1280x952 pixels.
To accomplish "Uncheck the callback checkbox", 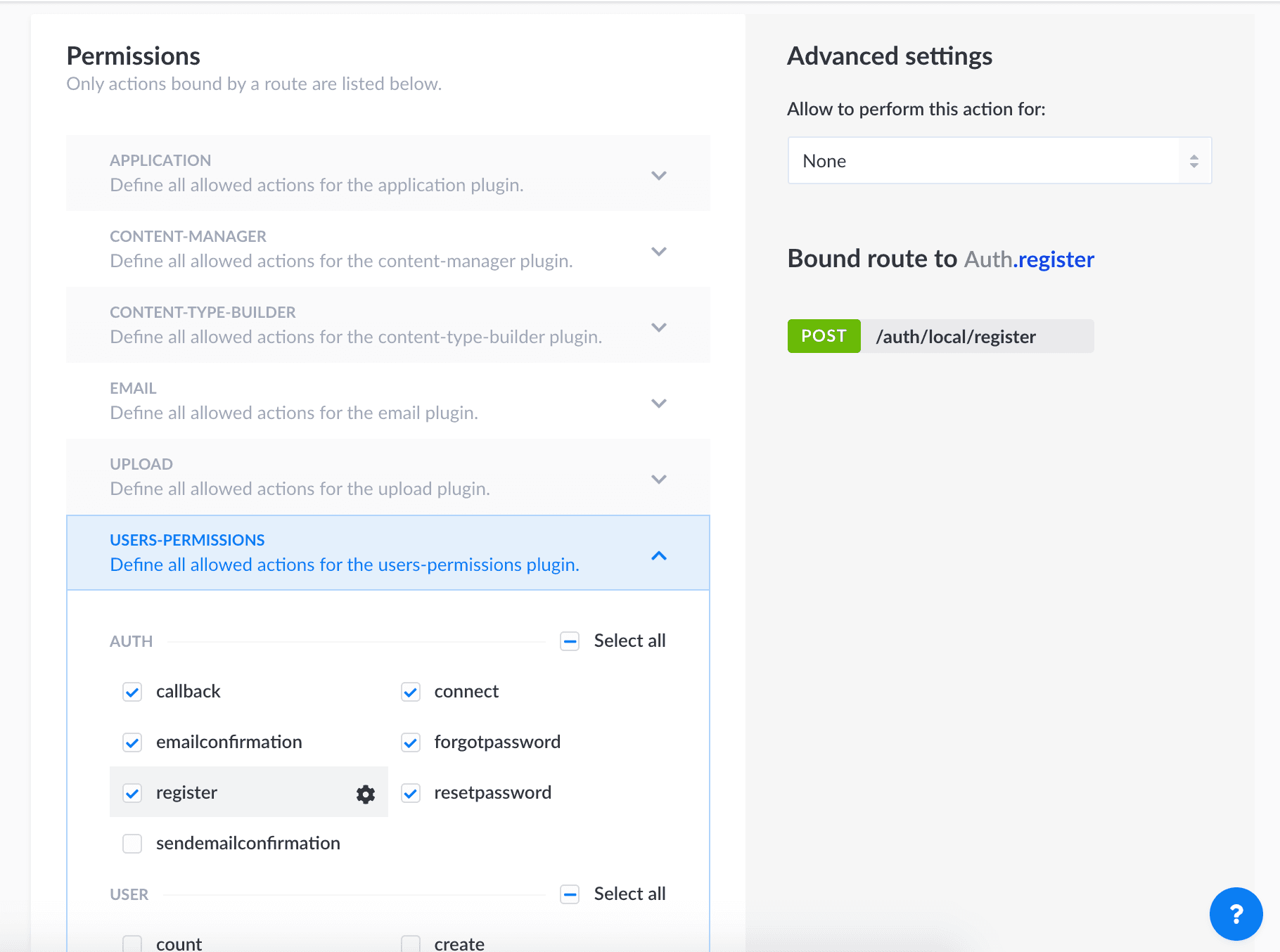I will (x=132, y=692).
